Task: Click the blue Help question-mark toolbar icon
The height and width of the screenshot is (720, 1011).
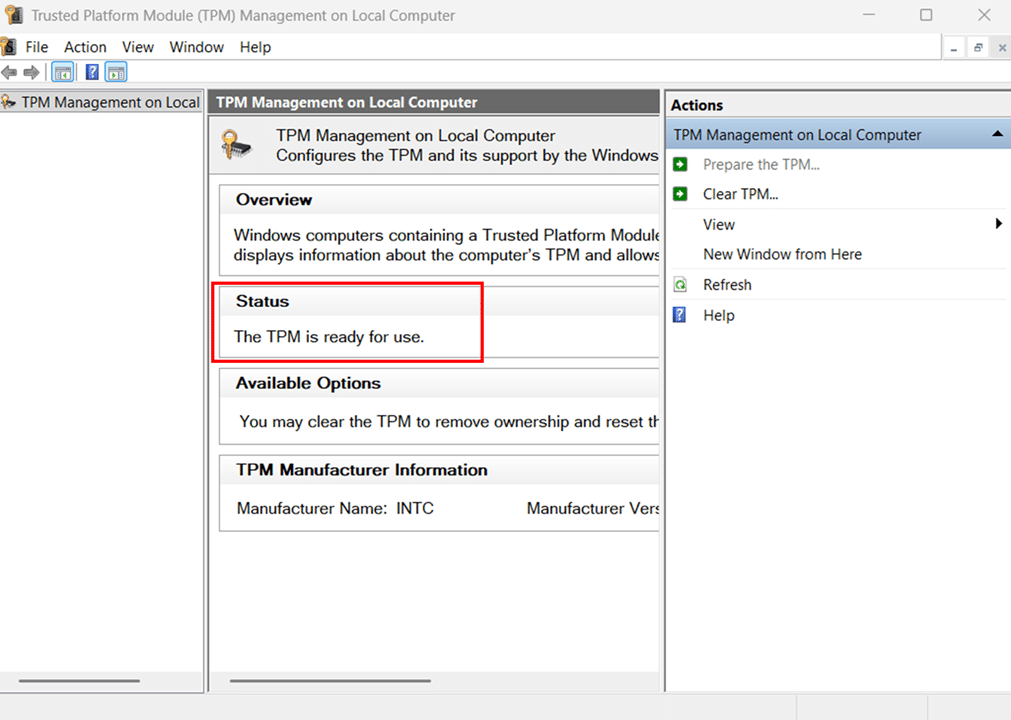Action: pos(92,72)
